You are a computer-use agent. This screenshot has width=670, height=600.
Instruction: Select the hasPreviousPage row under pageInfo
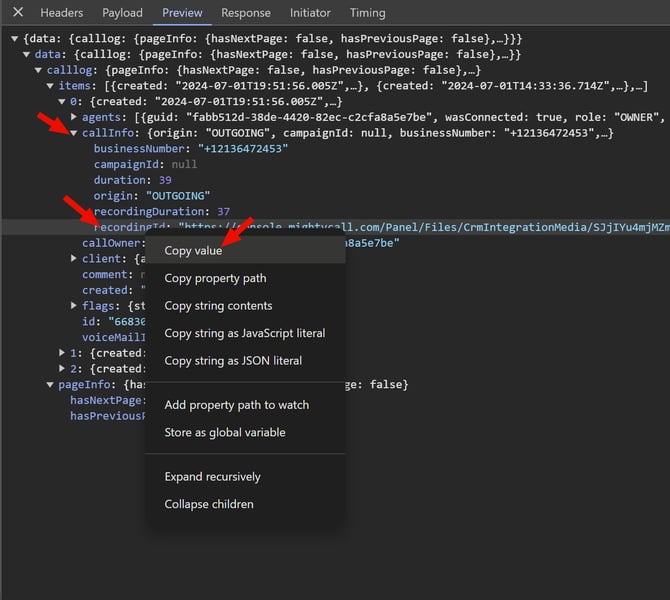[108, 416]
